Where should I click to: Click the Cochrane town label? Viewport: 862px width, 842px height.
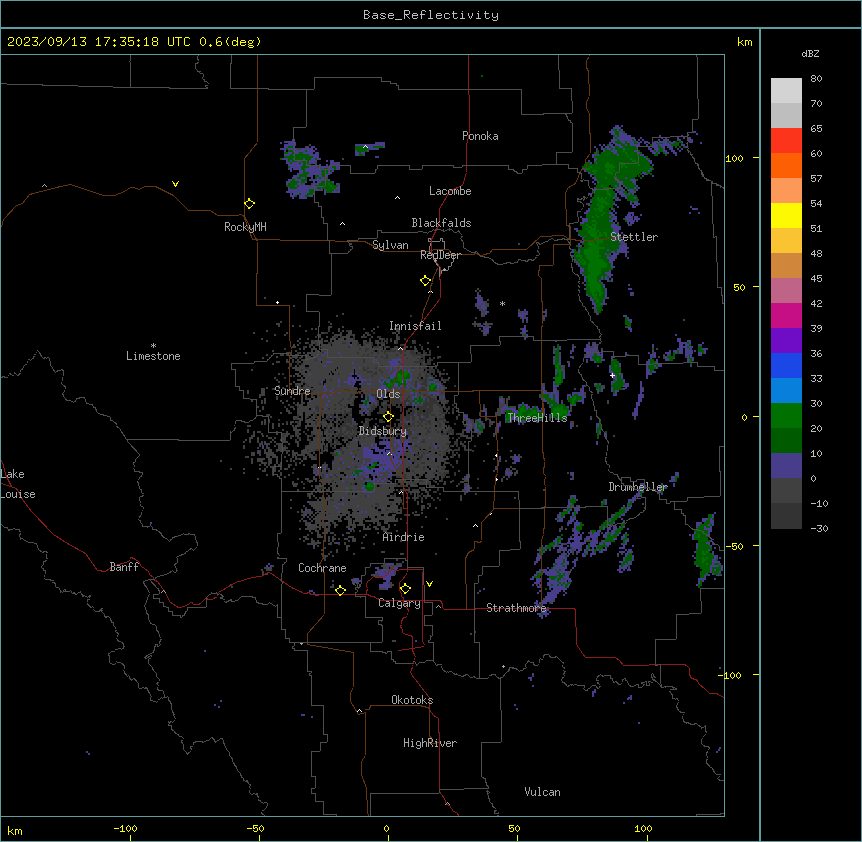[x=322, y=568]
